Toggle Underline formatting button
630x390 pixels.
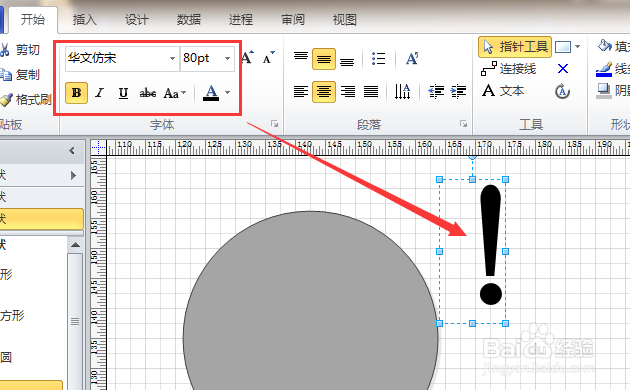(123, 93)
